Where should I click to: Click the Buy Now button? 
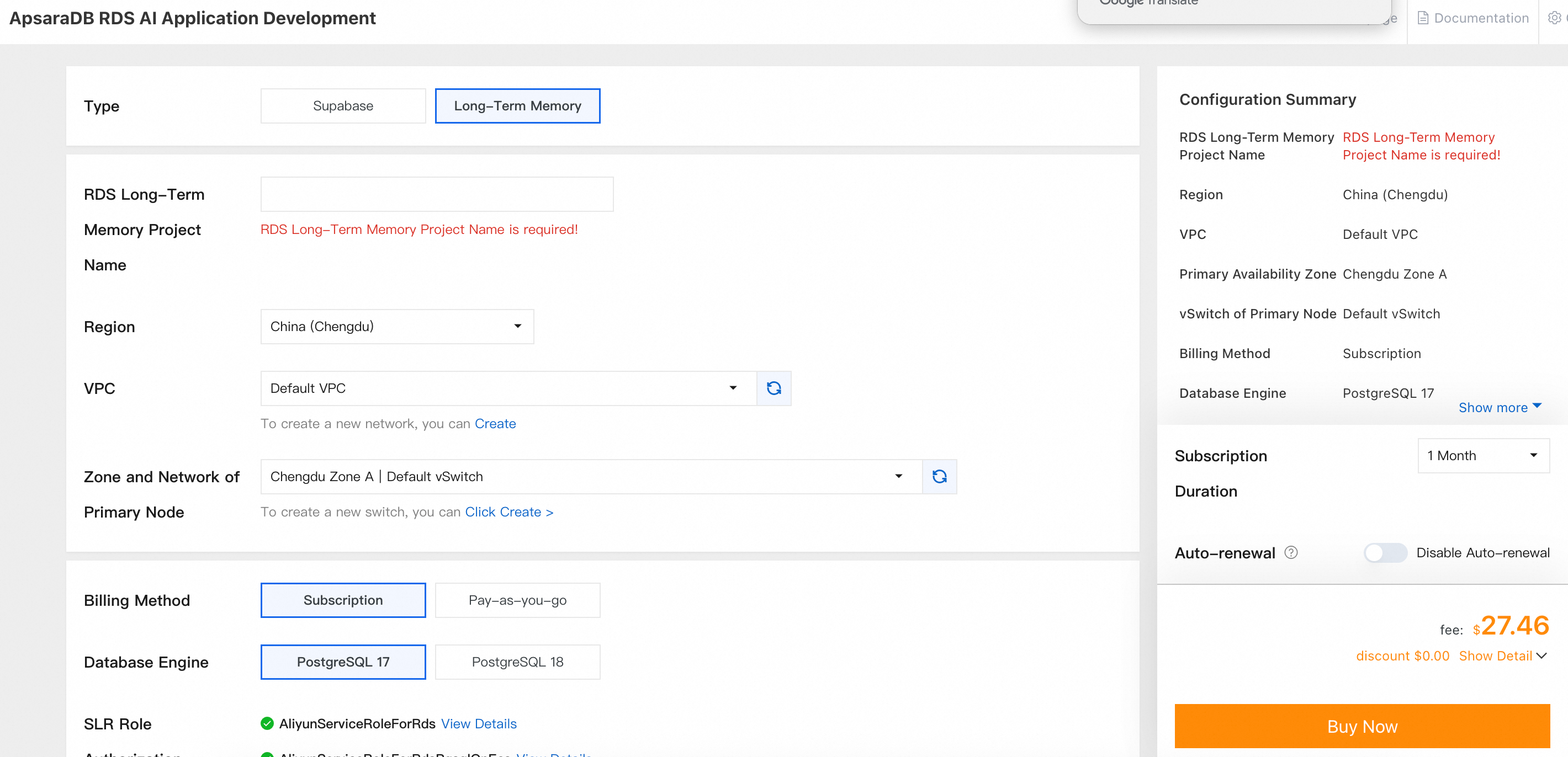[1362, 727]
